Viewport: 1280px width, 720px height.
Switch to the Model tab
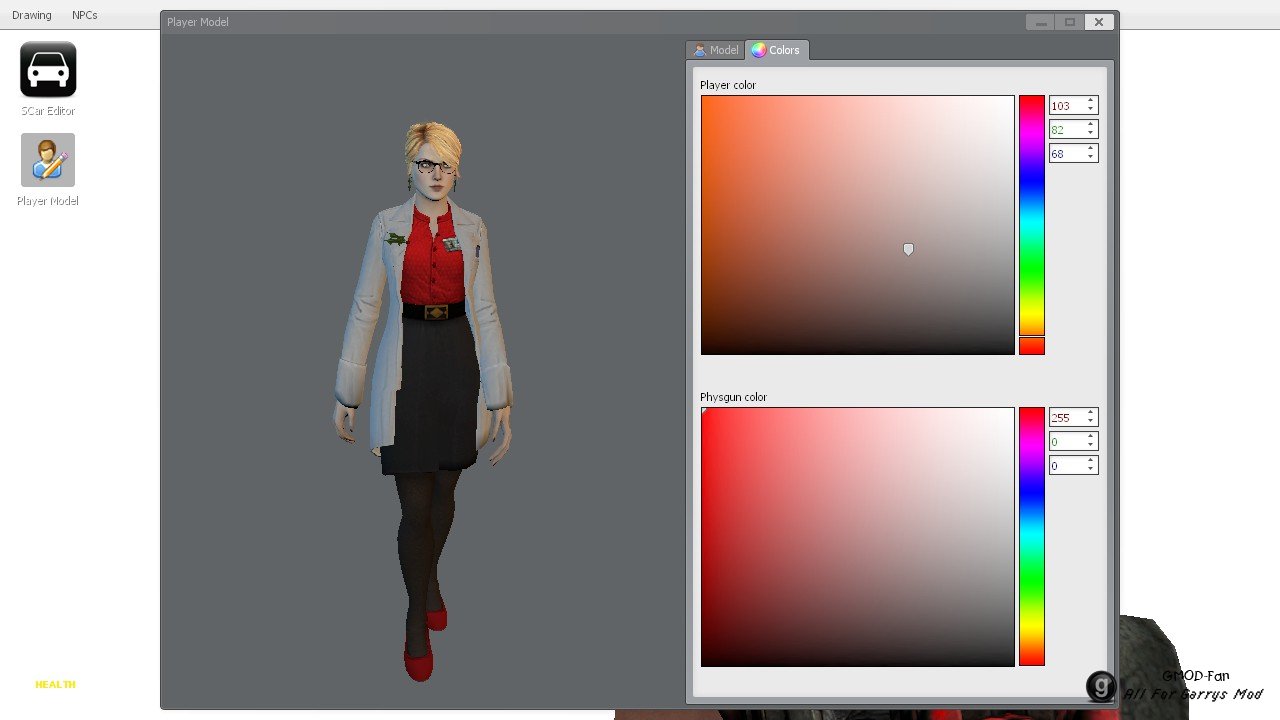[716, 50]
